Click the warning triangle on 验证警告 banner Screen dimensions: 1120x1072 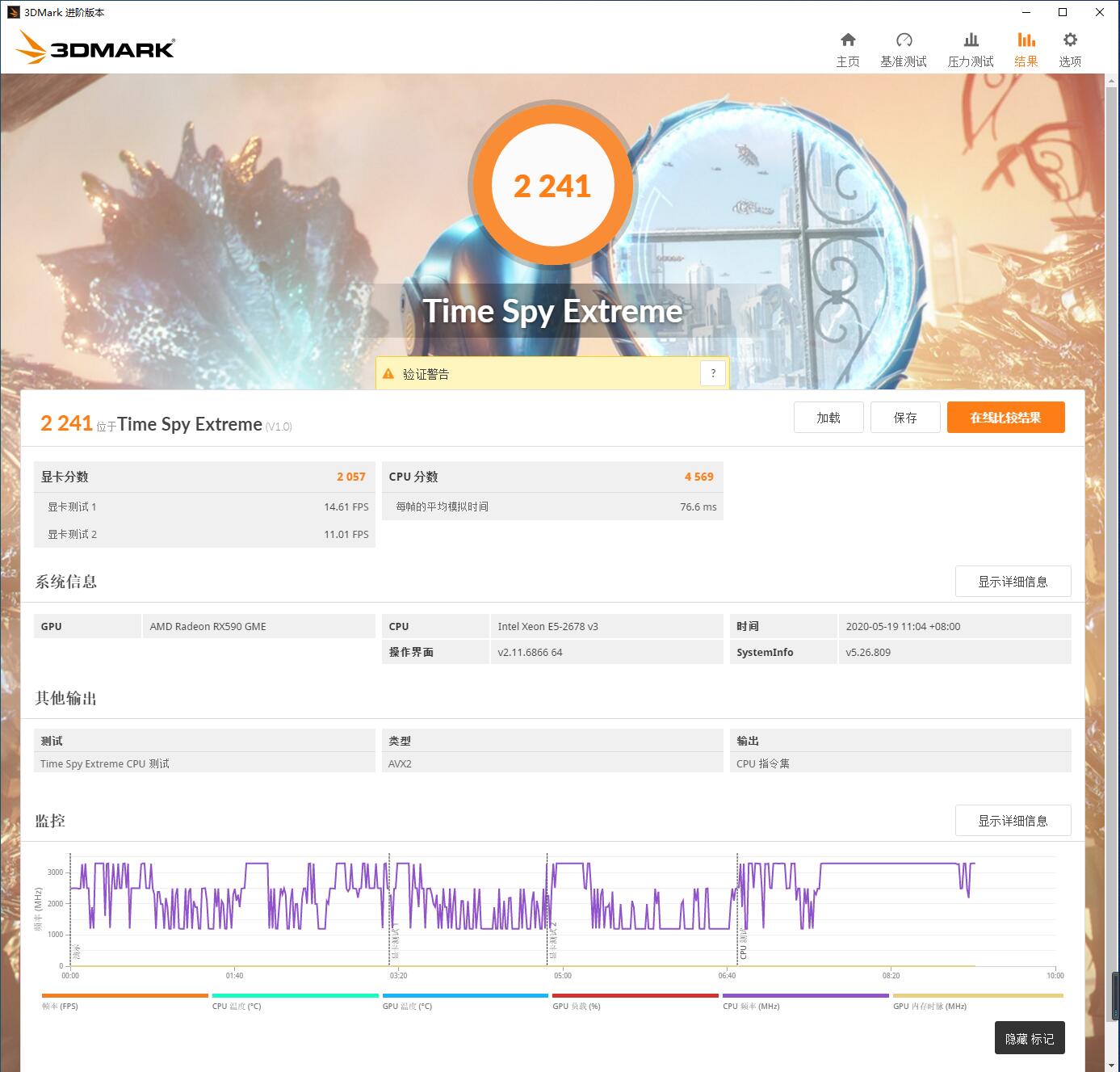[x=388, y=373]
